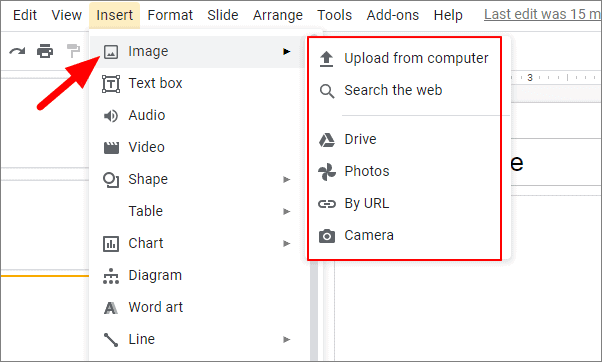Viewport: 602px width, 362px height.
Task: Select the paint format roller icon
Action: click(73, 51)
